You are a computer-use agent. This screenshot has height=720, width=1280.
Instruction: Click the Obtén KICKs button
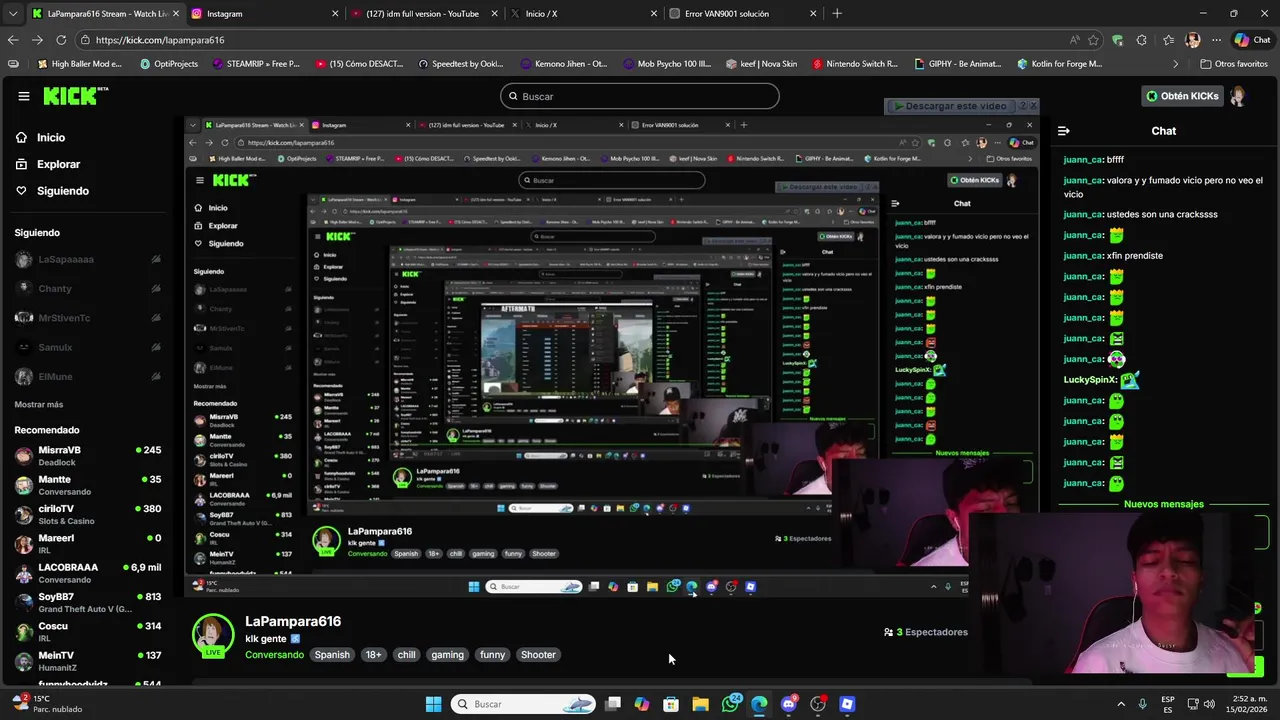(x=1183, y=96)
